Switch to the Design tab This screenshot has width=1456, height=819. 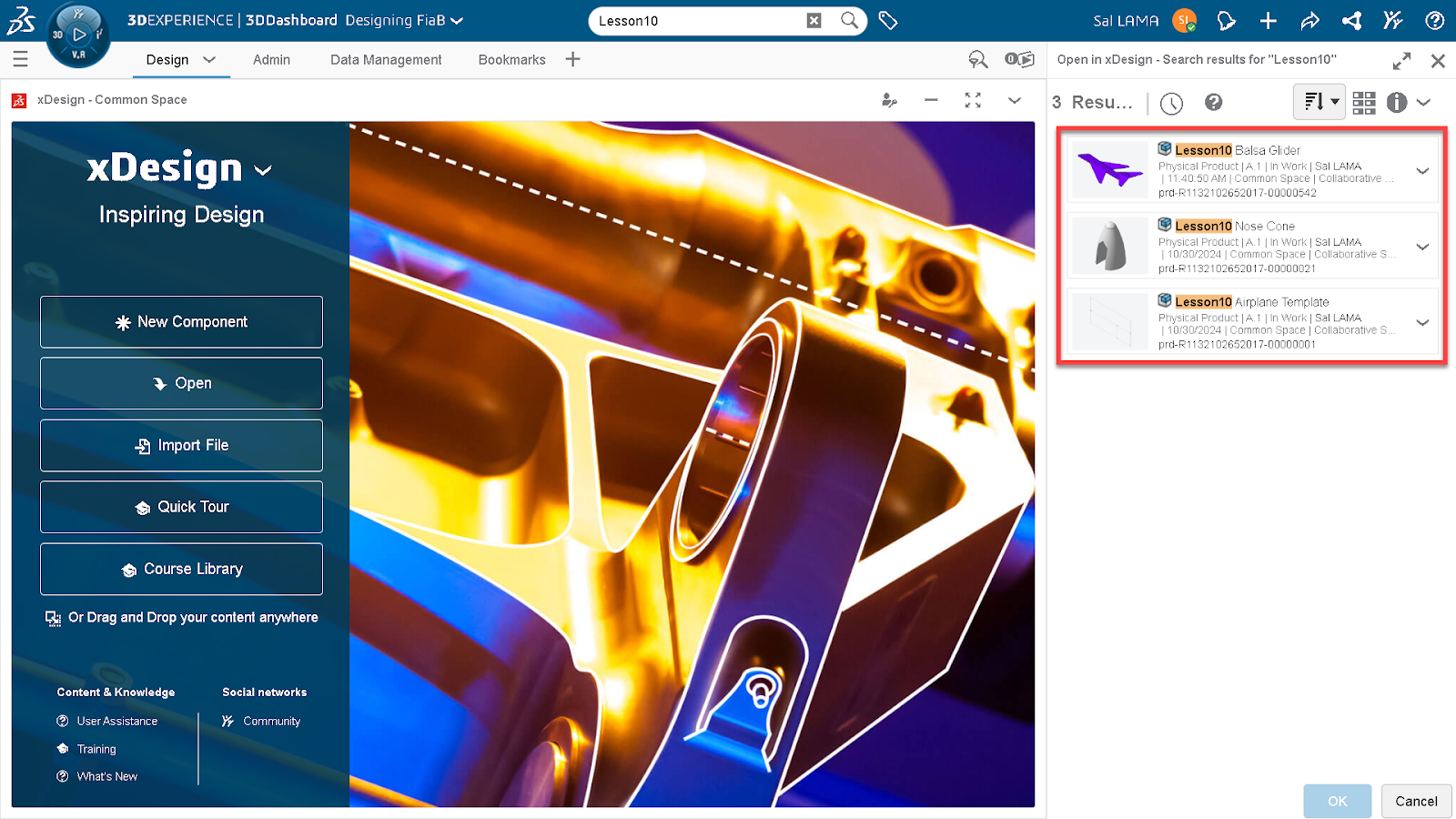[x=167, y=60]
